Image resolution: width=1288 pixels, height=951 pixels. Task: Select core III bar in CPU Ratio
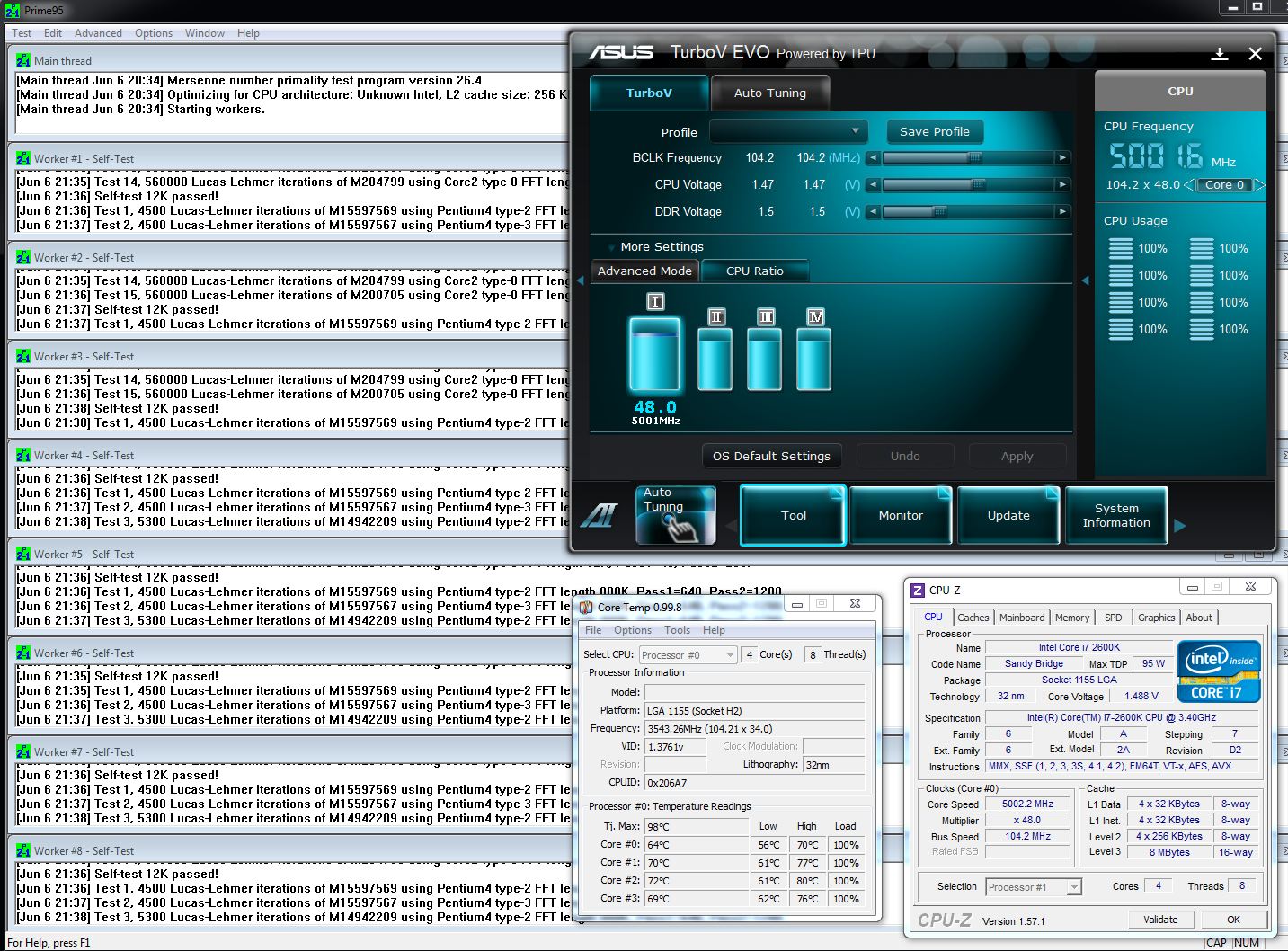(x=765, y=359)
